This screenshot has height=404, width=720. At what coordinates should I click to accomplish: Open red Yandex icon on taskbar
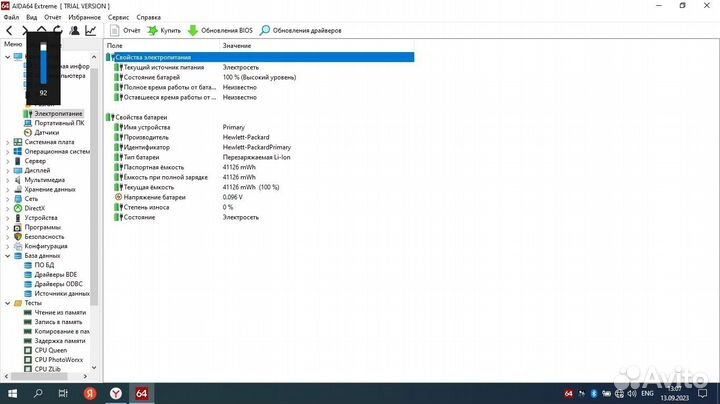90,393
